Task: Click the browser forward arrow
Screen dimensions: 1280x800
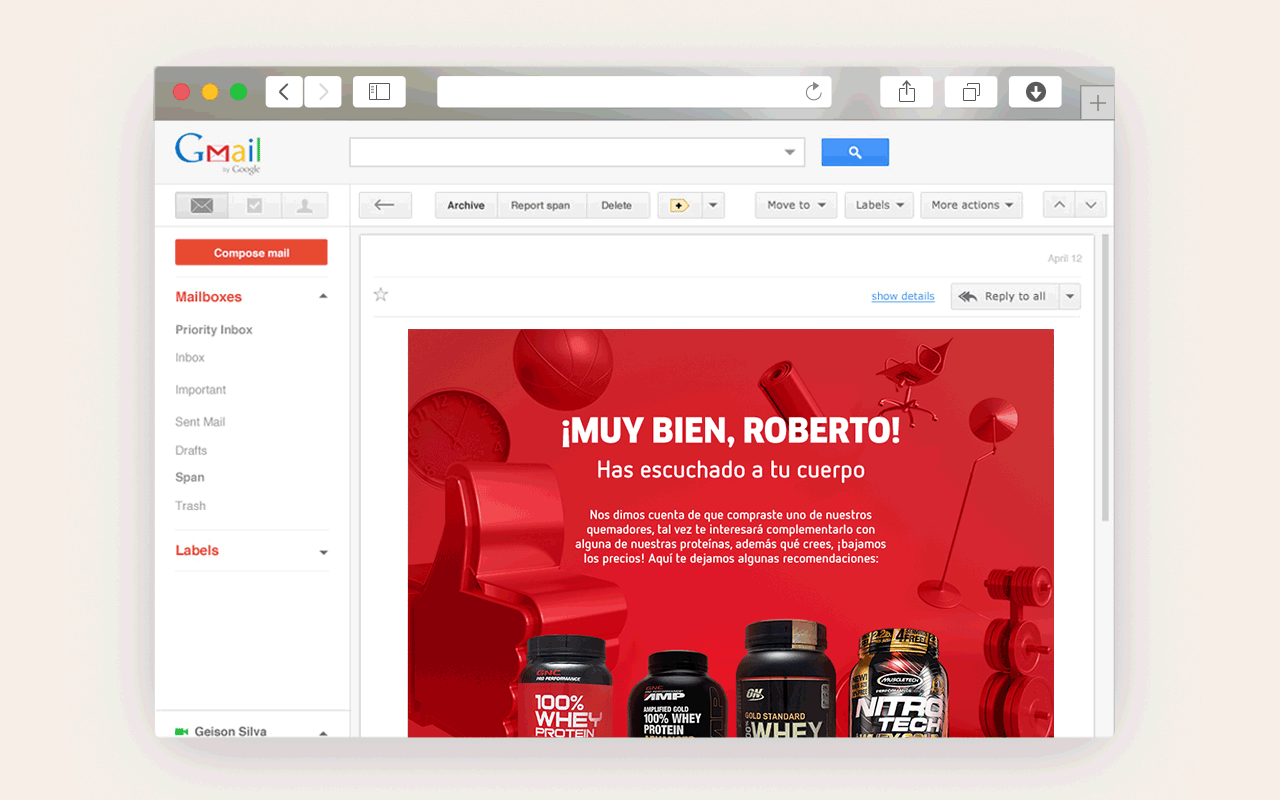Action: (323, 92)
